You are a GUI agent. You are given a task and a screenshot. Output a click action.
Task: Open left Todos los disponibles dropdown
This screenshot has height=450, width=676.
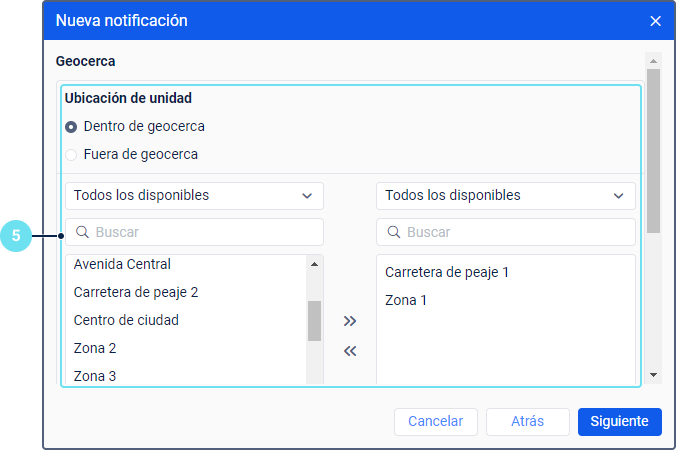pyautogui.click(x=194, y=196)
